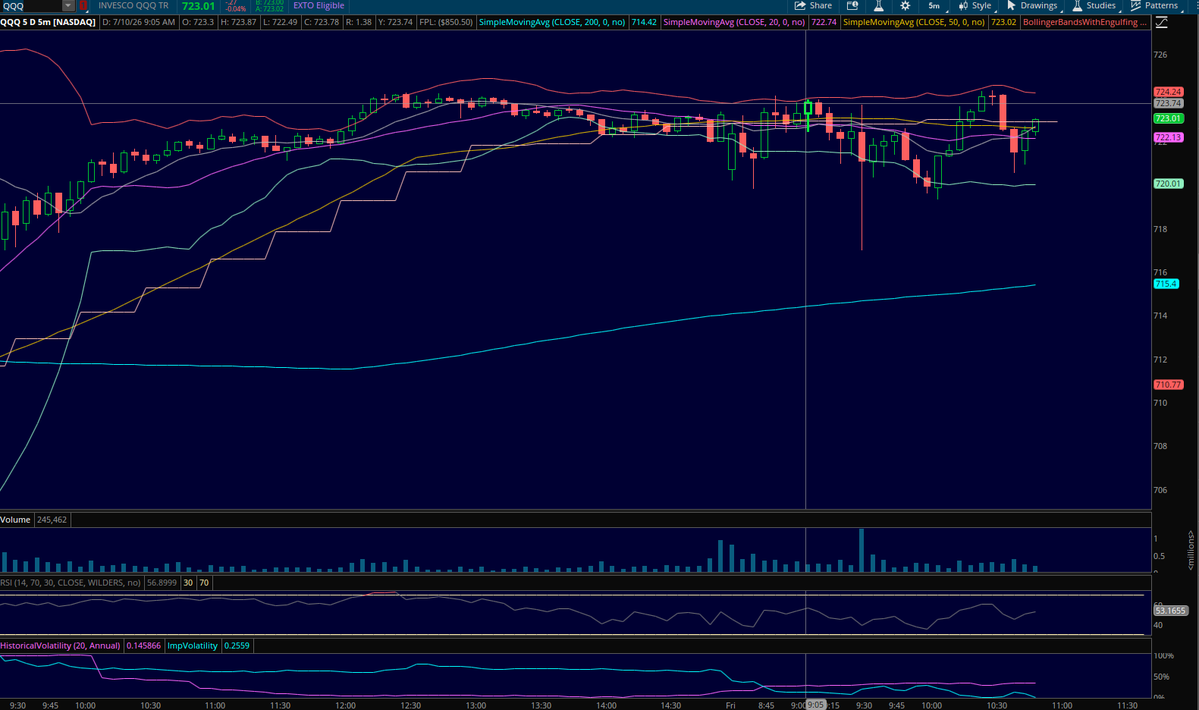This screenshot has height=710, width=1199.
Task: Click the 723.01 last price in header
Action: click(198, 6)
